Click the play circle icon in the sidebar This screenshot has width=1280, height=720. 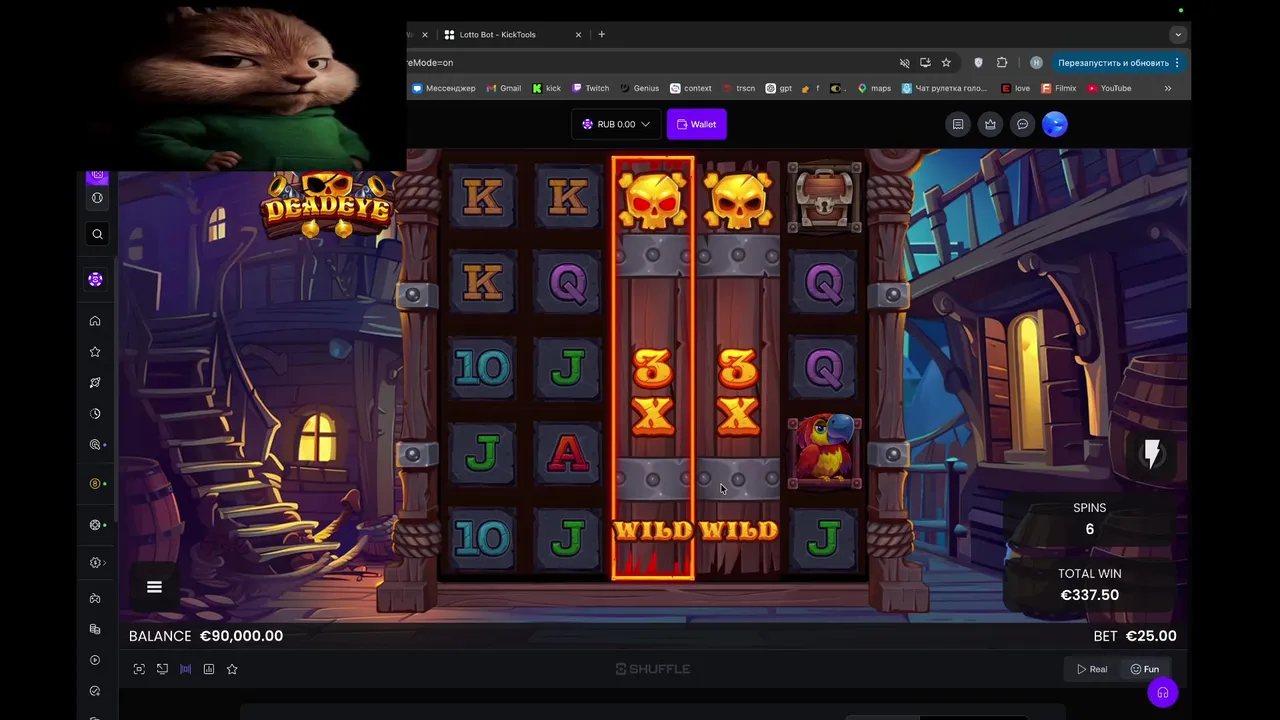[x=95, y=660]
